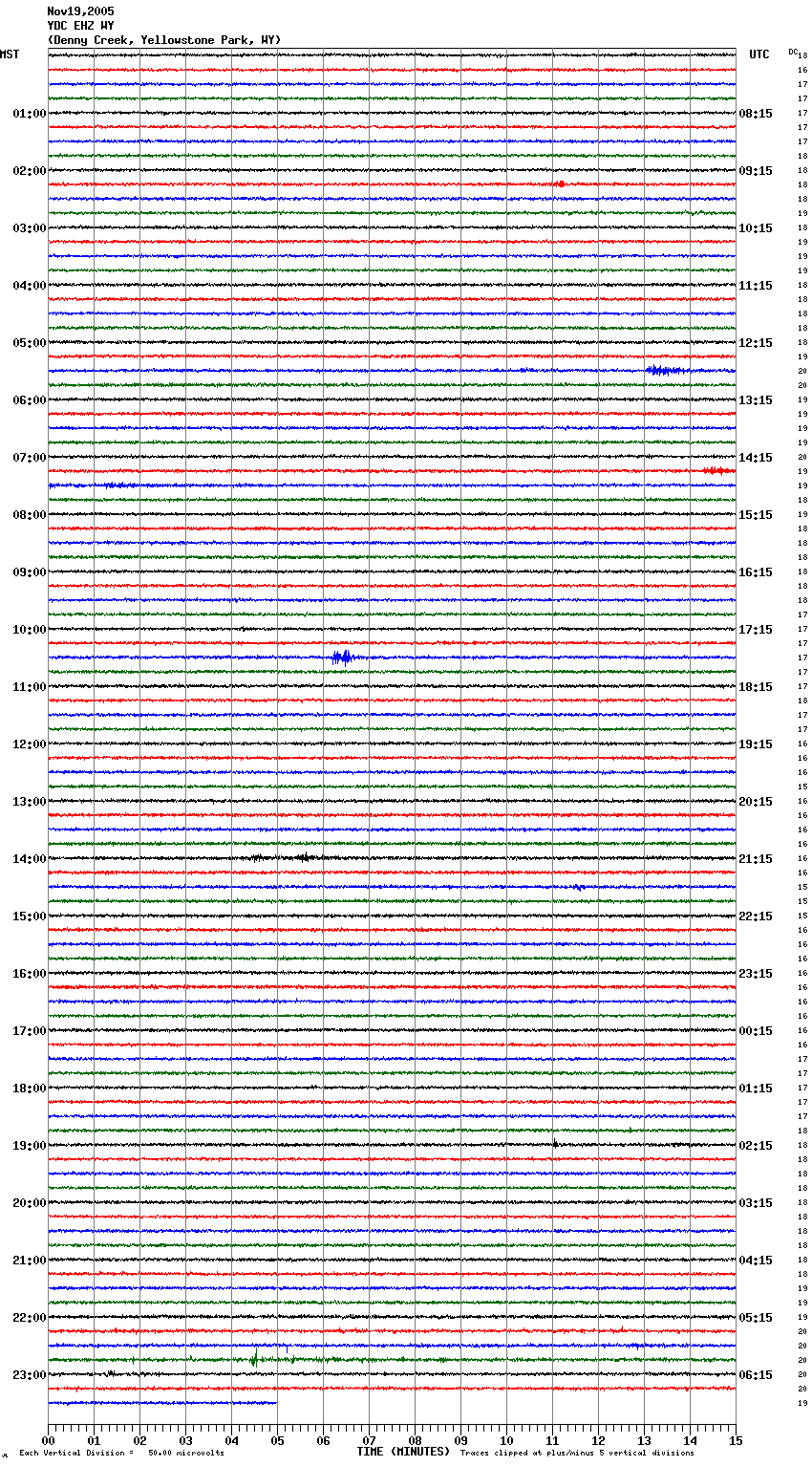This screenshot has height=1466, width=812.
Task: Select the 22:00 MST time label
Action: pos(29,1318)
